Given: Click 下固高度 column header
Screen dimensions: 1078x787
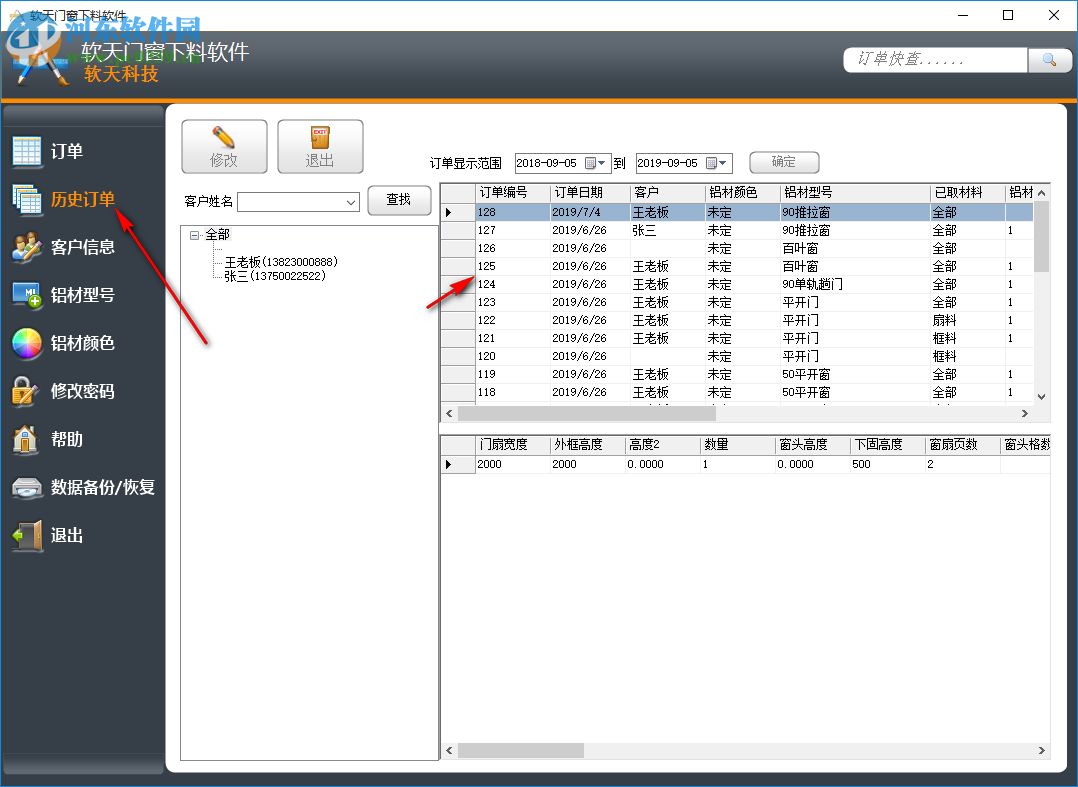Looking at the screenshot, I should [x=888, y=445].
